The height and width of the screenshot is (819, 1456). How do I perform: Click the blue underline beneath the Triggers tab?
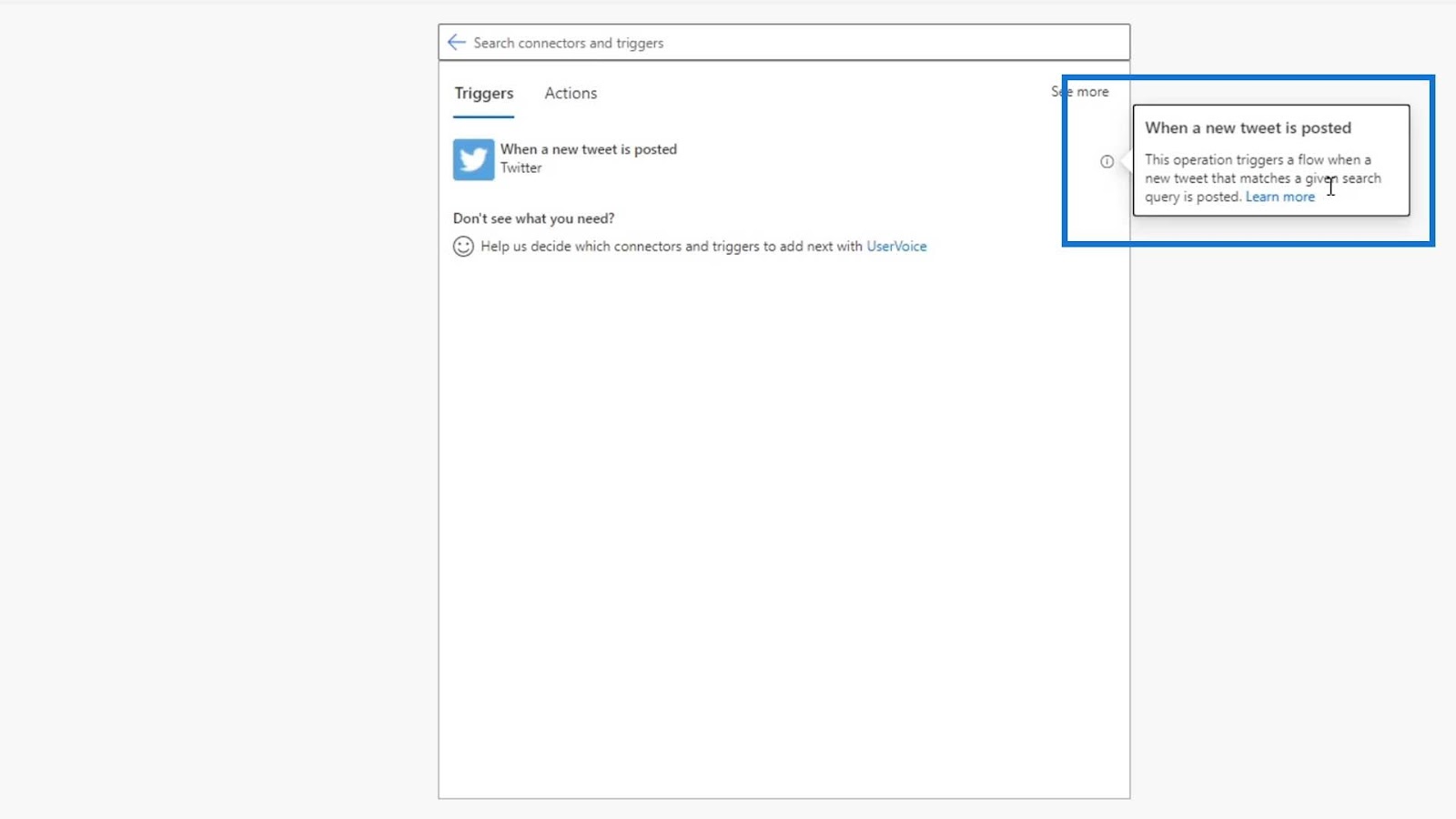tap(483, 116)
